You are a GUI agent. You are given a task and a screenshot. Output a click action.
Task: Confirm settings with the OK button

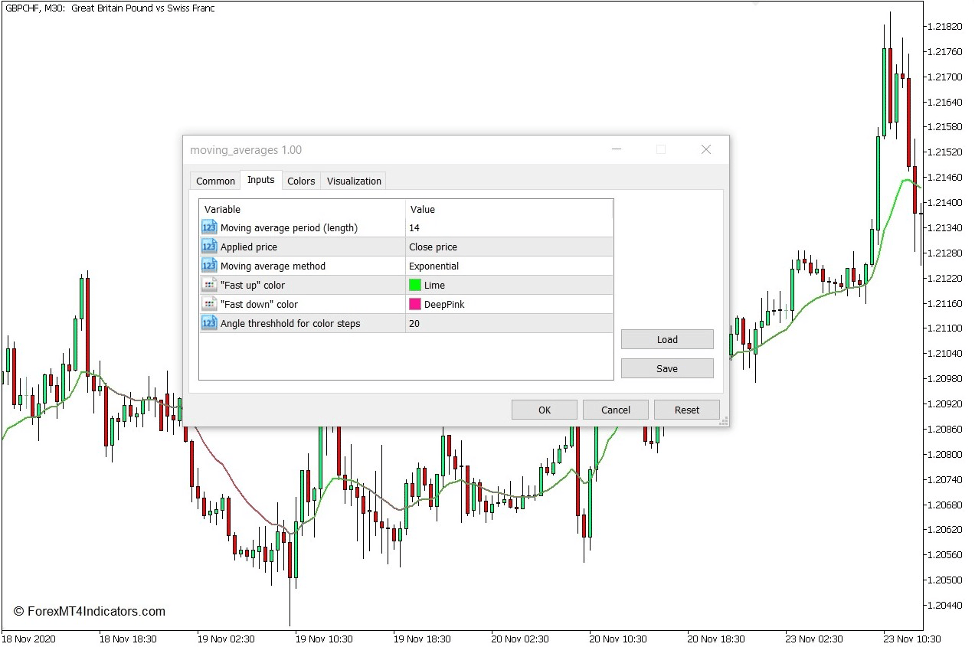[543, 409]
